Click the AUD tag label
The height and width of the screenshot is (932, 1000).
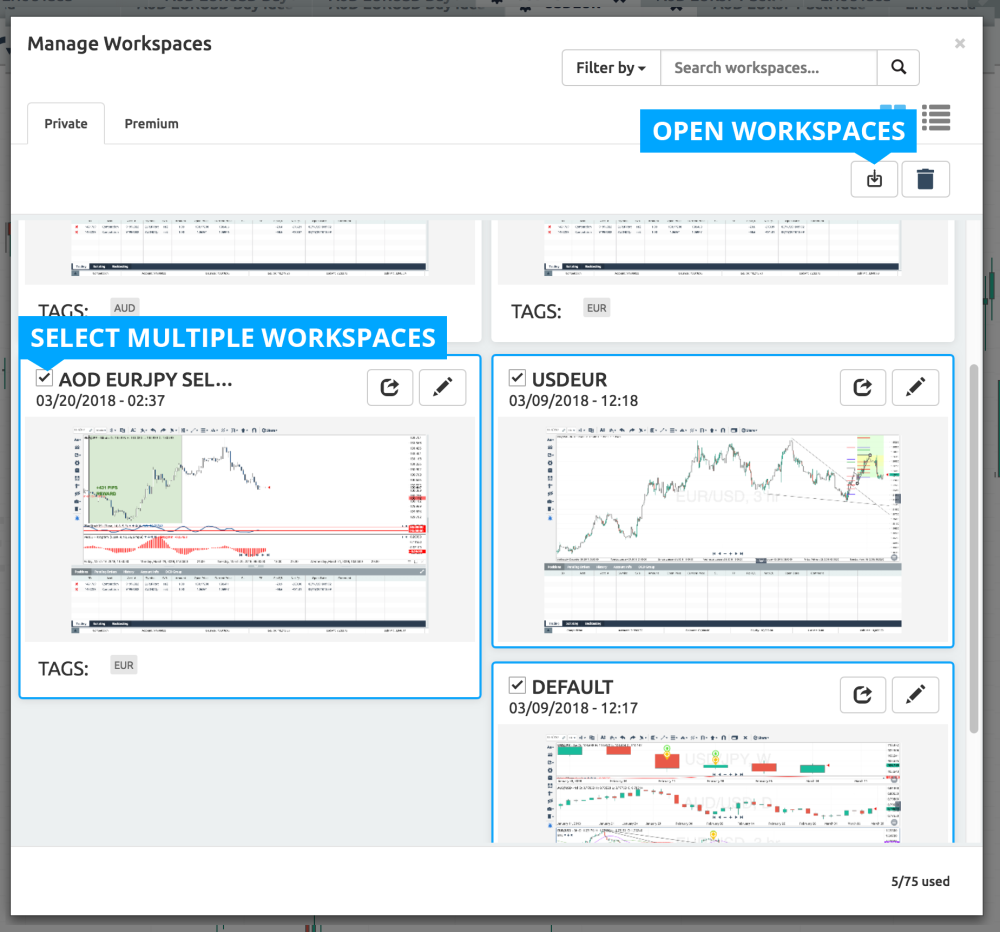(x=124, y=308)
